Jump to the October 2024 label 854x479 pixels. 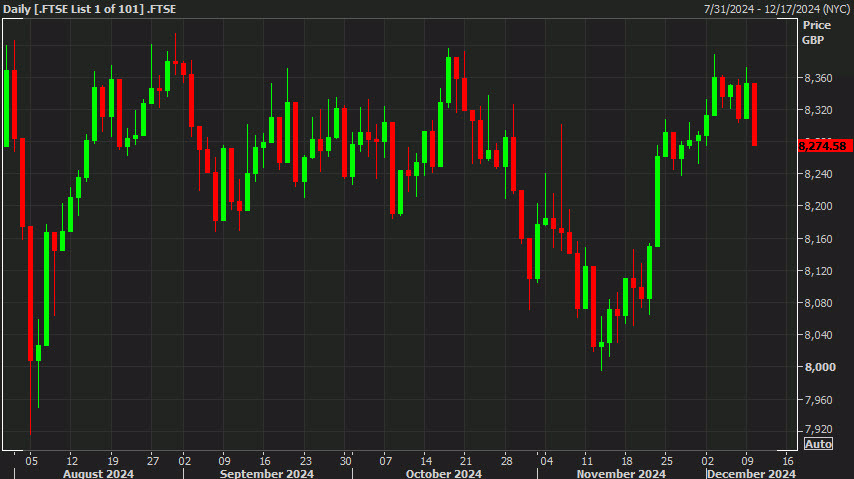[x=444, y=473]
